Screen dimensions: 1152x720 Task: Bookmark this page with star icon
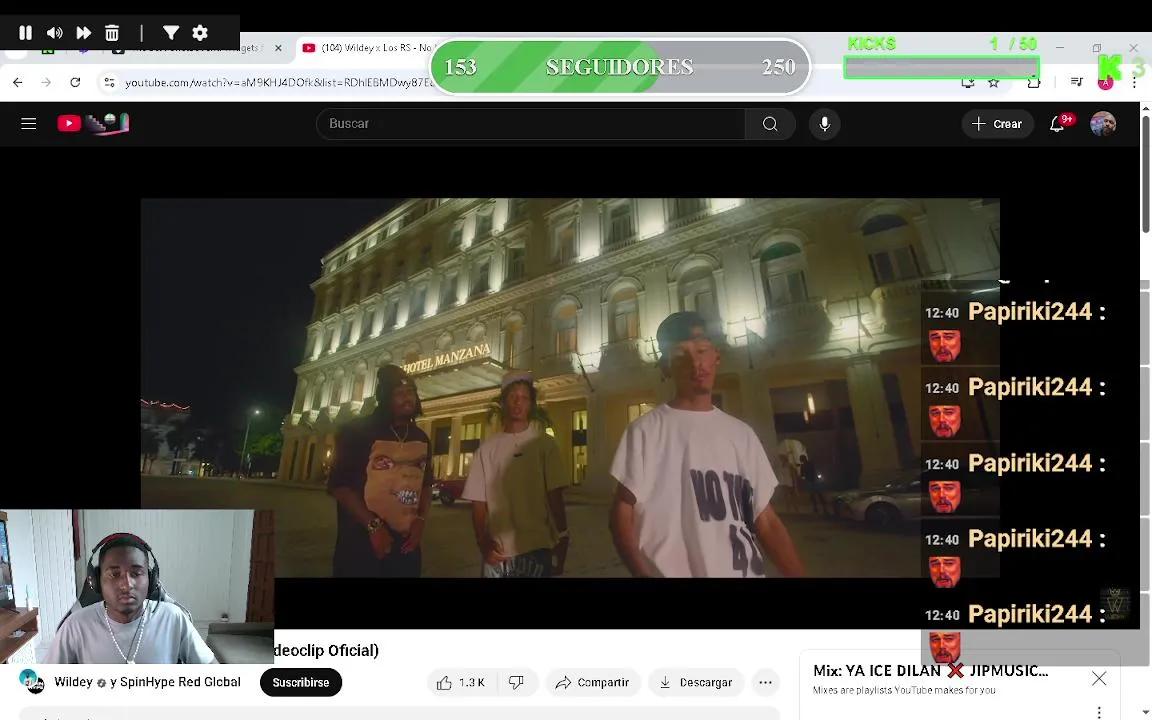pos(993,82)
